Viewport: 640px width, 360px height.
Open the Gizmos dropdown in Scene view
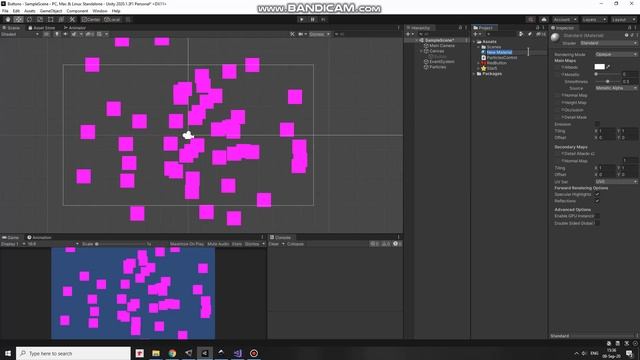[x=319, y=34]
